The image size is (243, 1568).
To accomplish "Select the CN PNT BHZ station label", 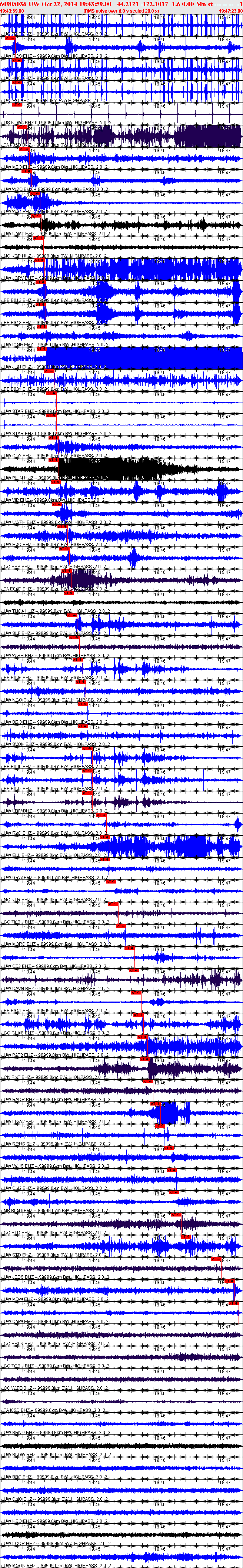I will (x=56, y=1077).
